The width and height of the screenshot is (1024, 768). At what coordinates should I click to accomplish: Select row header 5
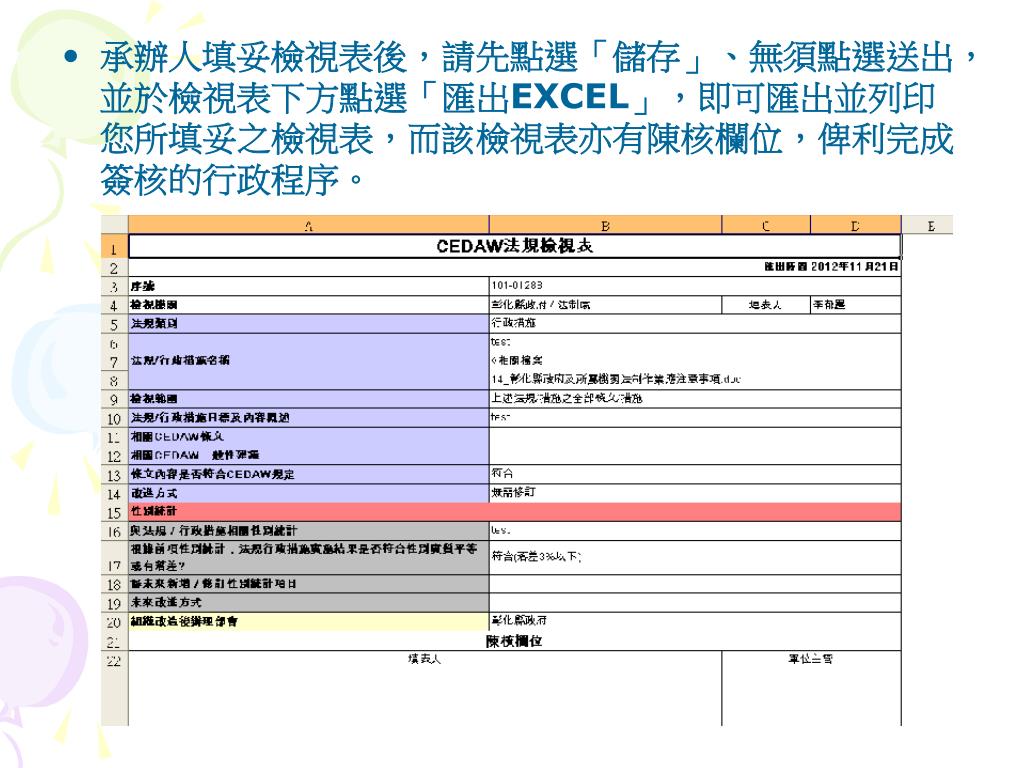pos(115,324)
